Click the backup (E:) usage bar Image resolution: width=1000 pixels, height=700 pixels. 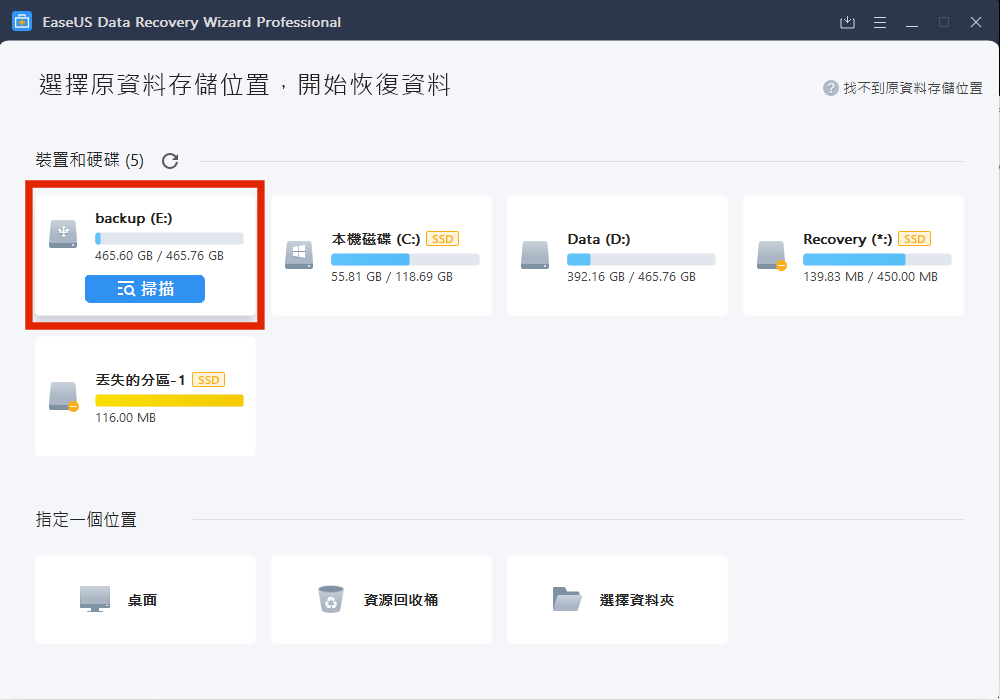click(x=169, y=238)
